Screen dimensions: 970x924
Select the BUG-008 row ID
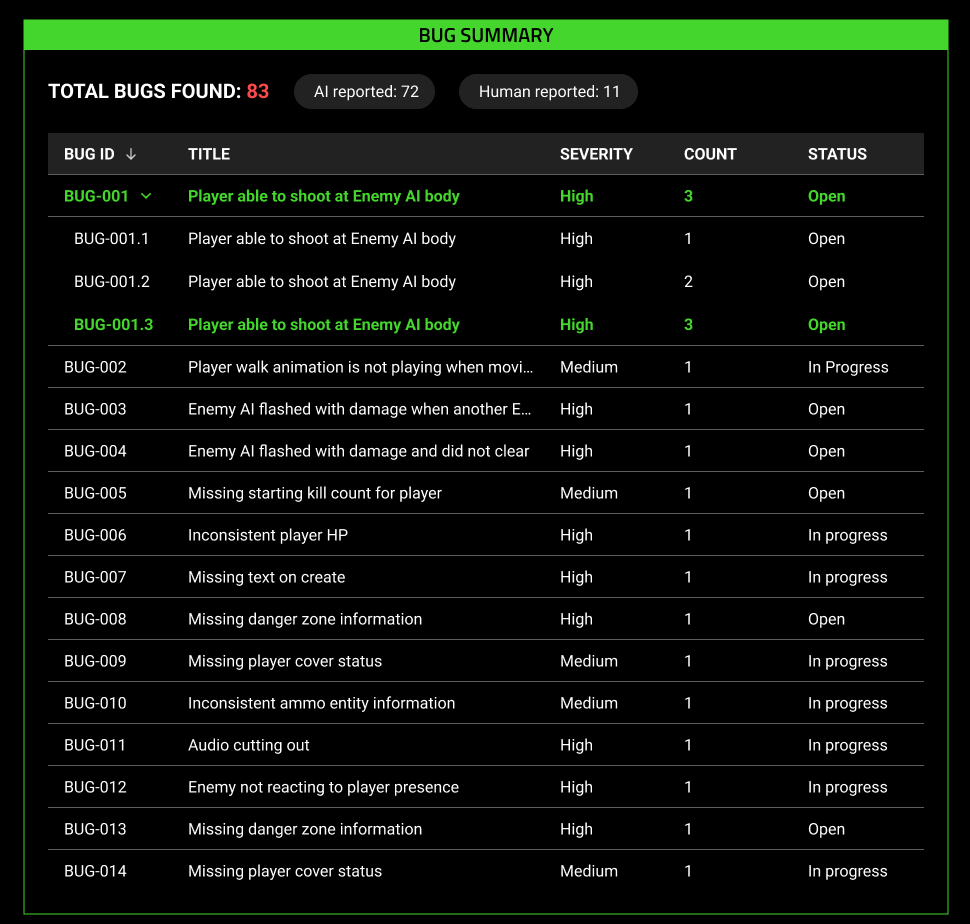pyautogui.click(x=95, y=620)
